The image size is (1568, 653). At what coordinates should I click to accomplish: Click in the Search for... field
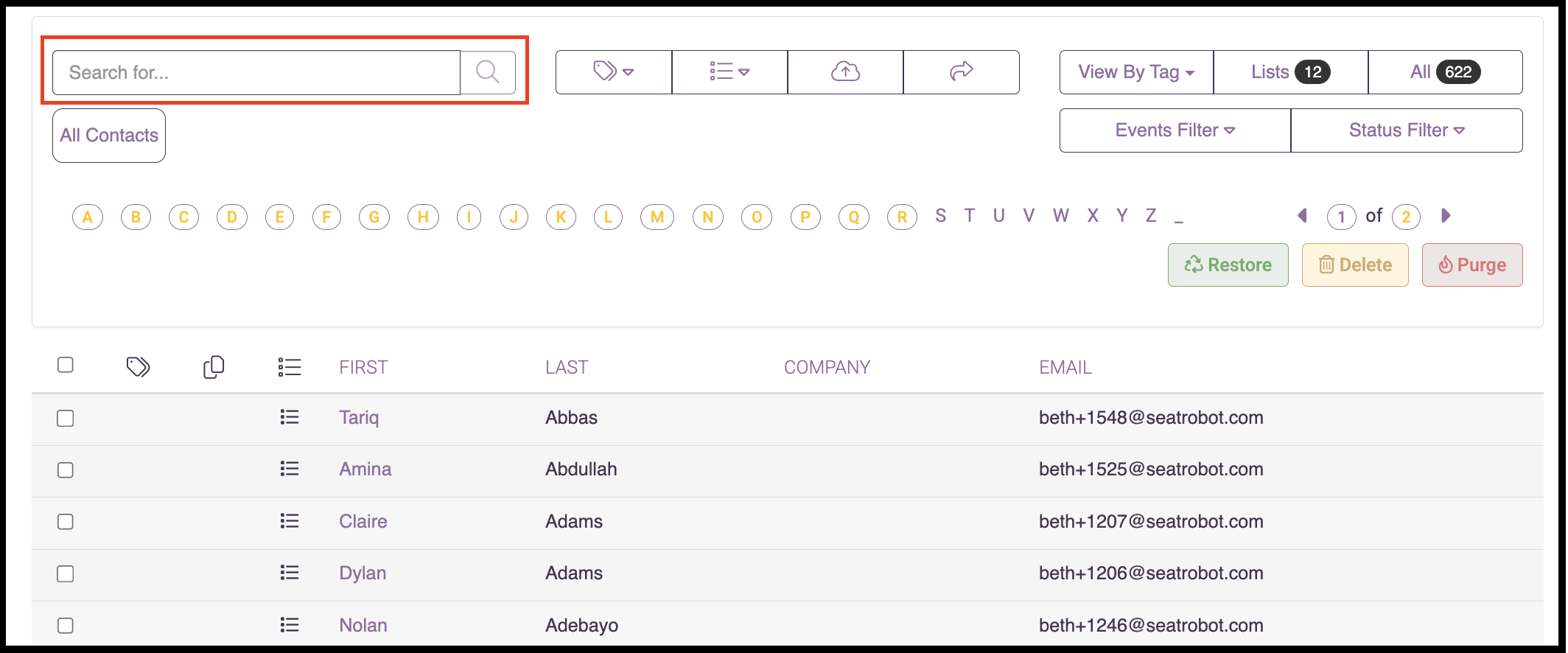[256, 72]
